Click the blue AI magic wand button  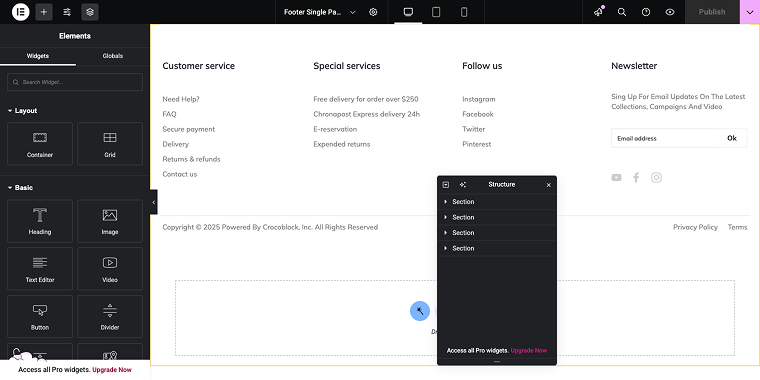tap(420, 311)
